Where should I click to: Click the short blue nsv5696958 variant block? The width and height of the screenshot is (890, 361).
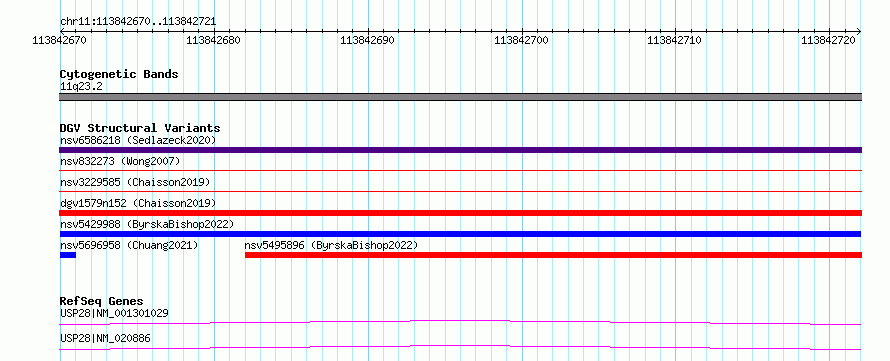(x=68, y=255)
